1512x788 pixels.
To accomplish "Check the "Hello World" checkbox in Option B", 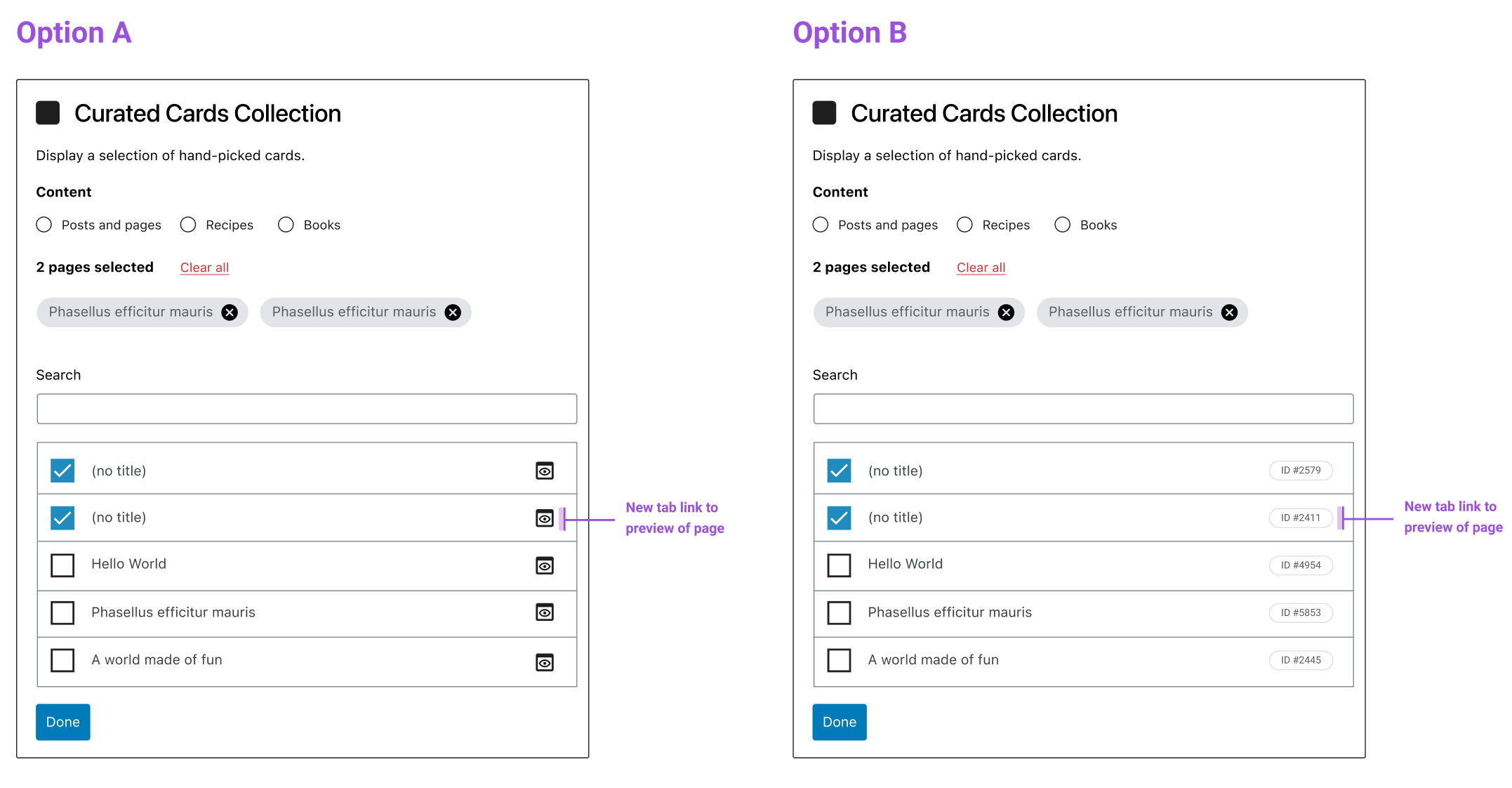I will click(839, 565).
